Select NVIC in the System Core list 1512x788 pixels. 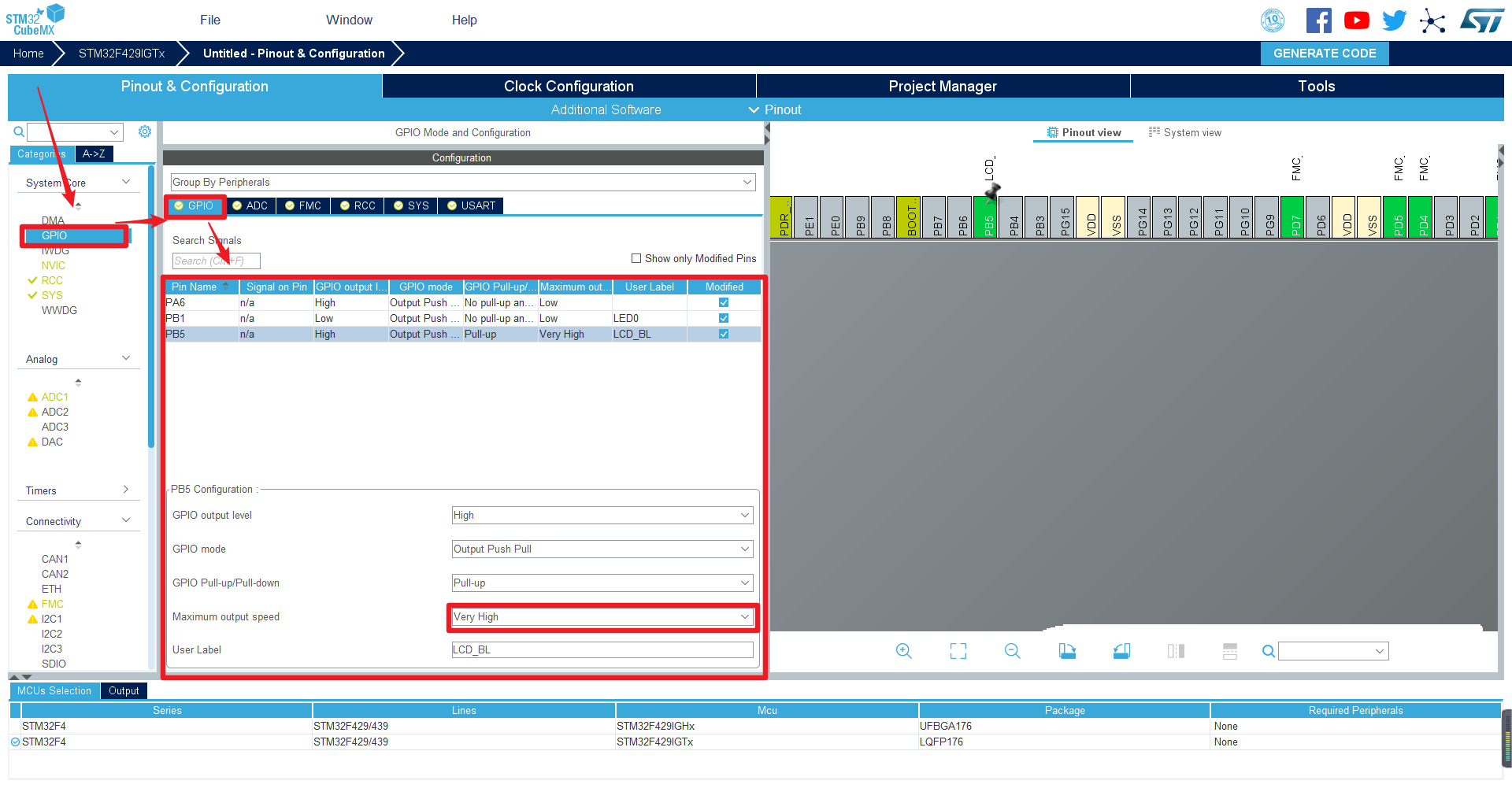coord(54,265)
